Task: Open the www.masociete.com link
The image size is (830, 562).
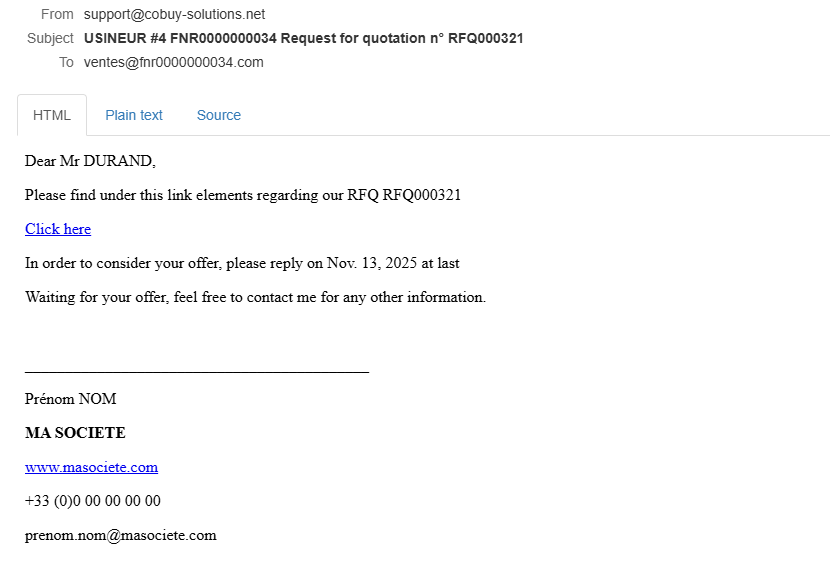Action: 91,467
